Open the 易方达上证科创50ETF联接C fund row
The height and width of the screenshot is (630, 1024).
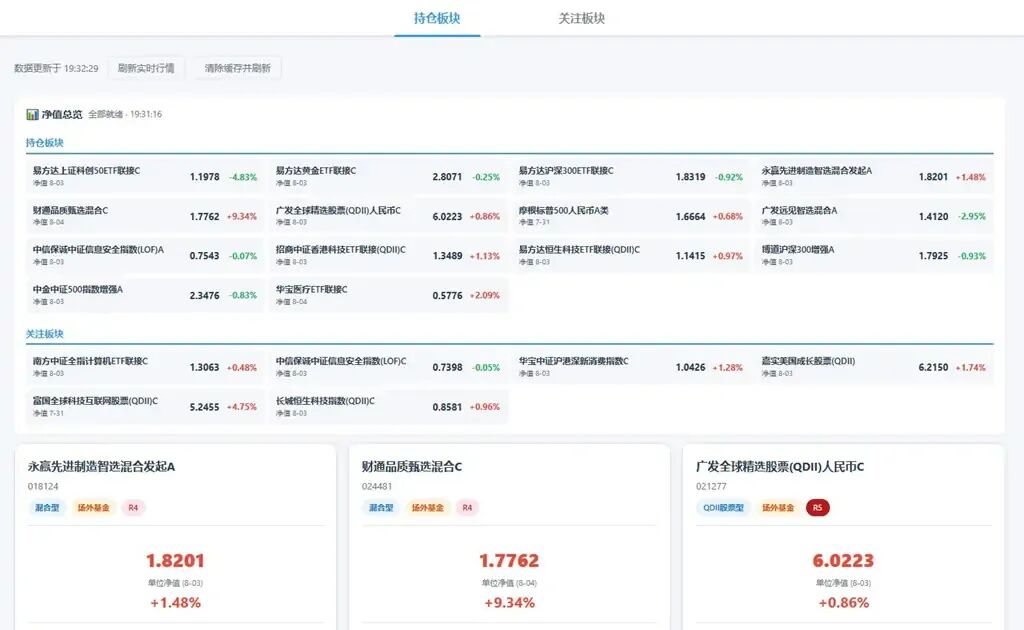coord(145,176)
